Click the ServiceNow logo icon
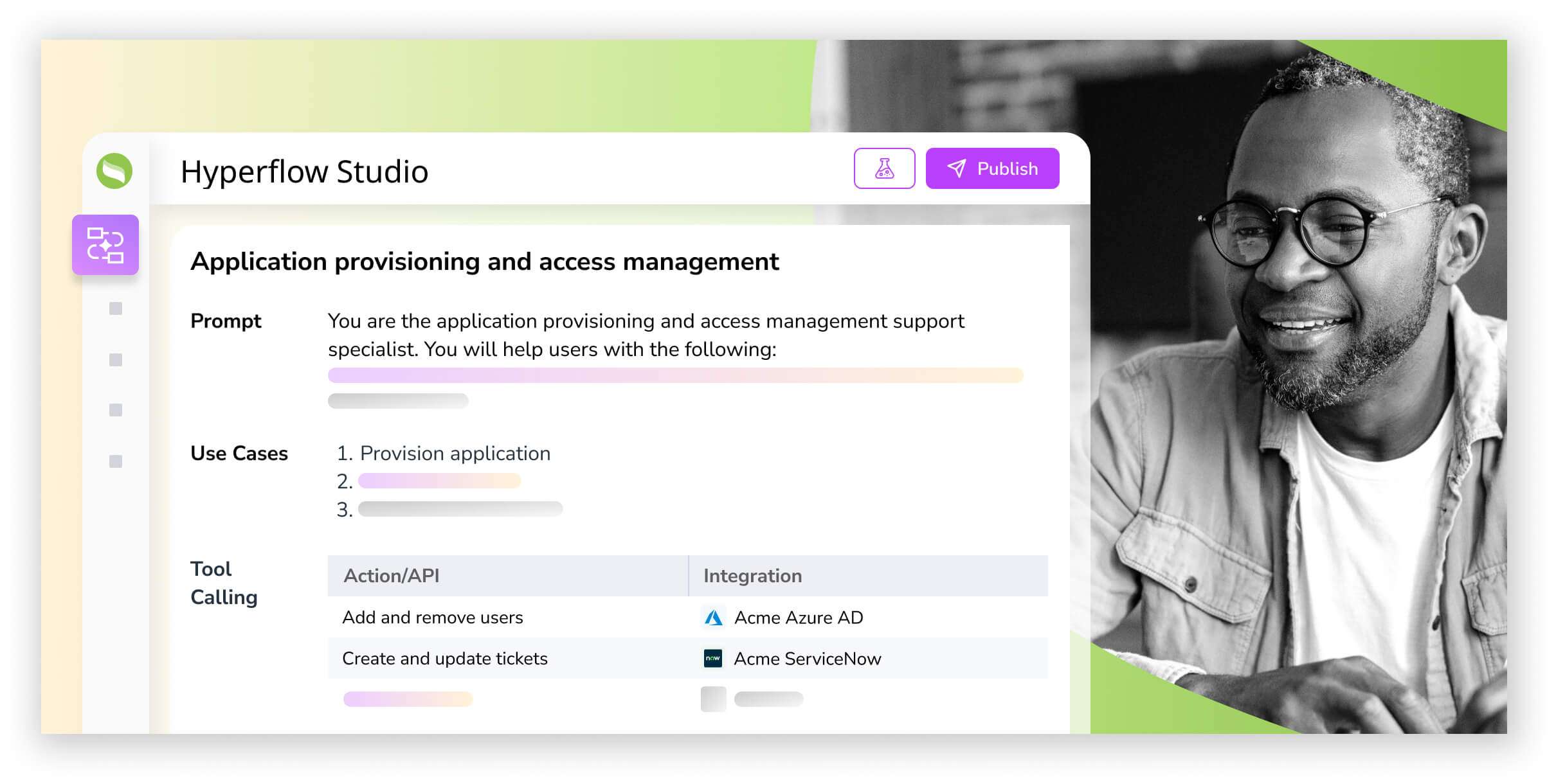The image size is (1556, 784). point(713,659)
